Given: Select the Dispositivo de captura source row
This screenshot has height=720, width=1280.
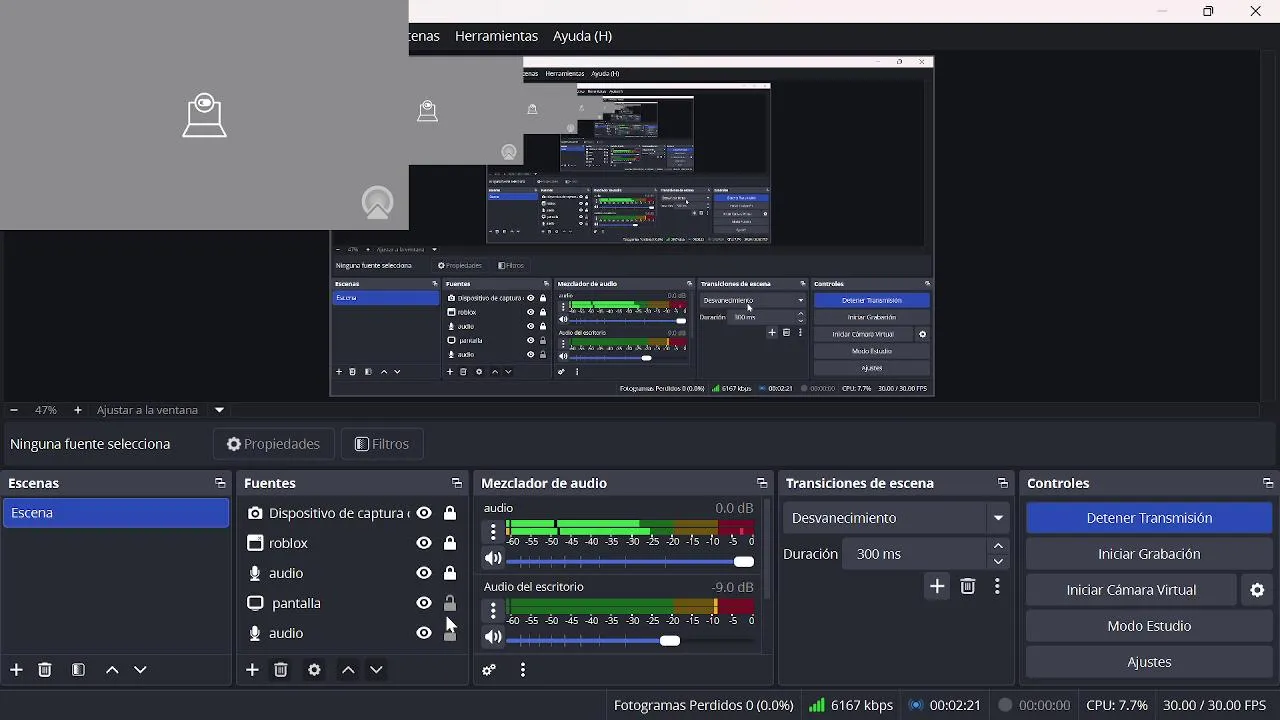Looking at the screenshot, I should click(352, 513).
